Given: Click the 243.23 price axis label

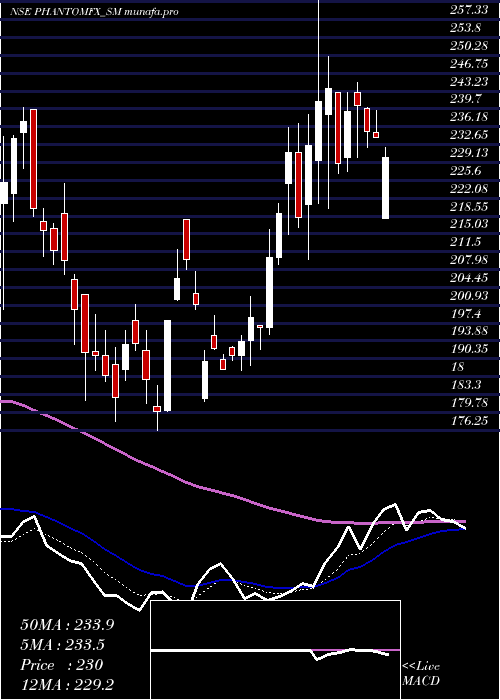Looking at the screenshot, I should pyautogui.click(x=468, y=81).
